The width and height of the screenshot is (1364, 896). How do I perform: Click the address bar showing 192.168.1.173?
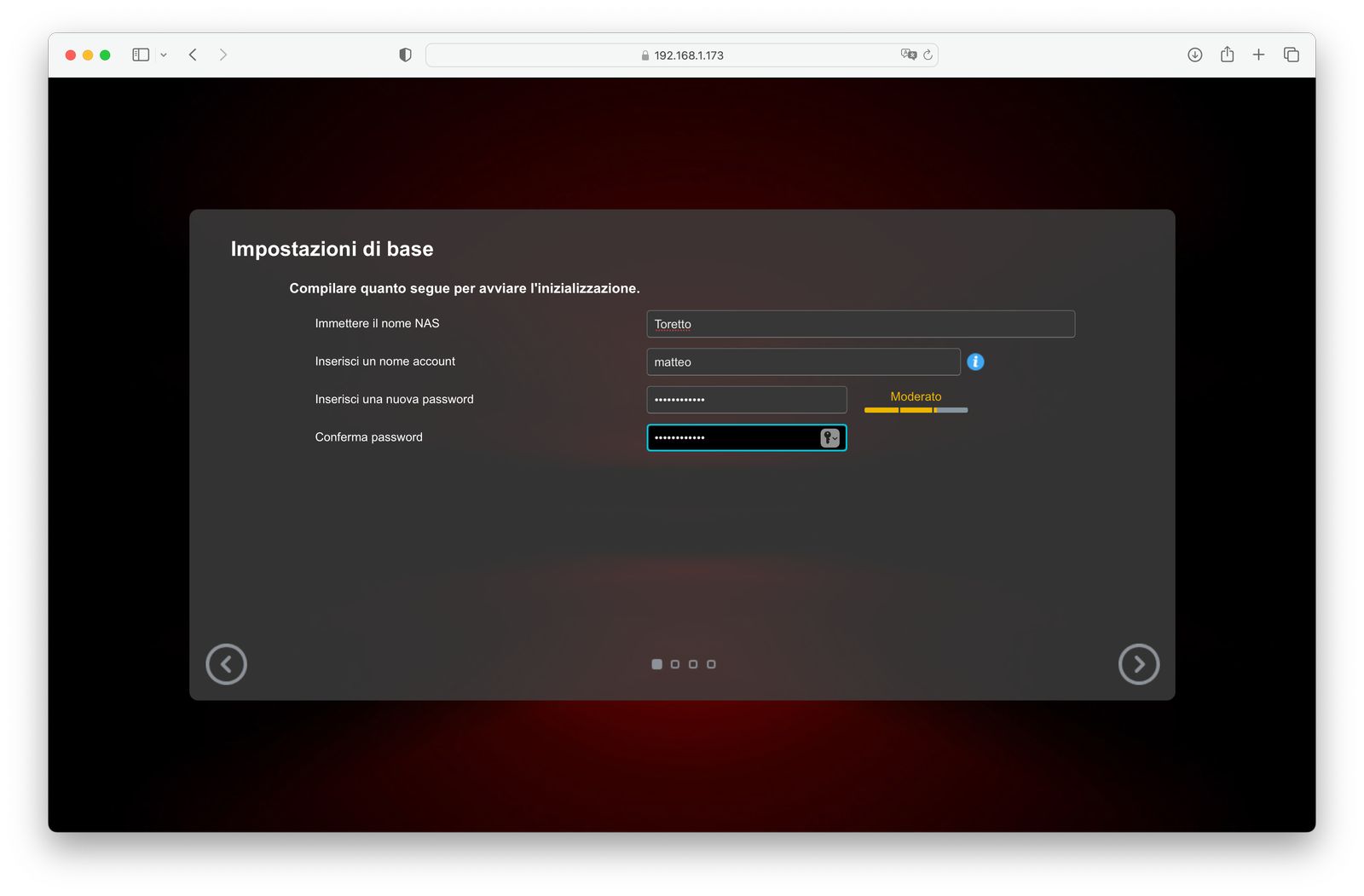pyautogui.click(x=682, y=55)
